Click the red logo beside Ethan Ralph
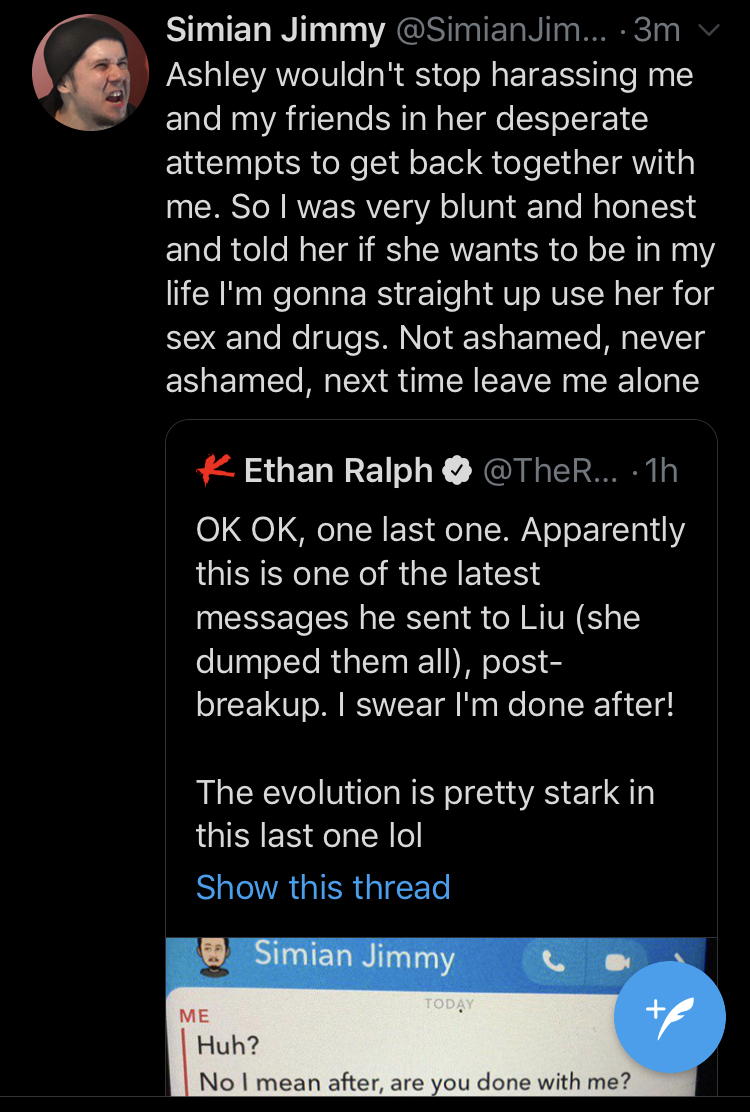The width and height of the screenshot is (750, 1112). coord(216,470)
